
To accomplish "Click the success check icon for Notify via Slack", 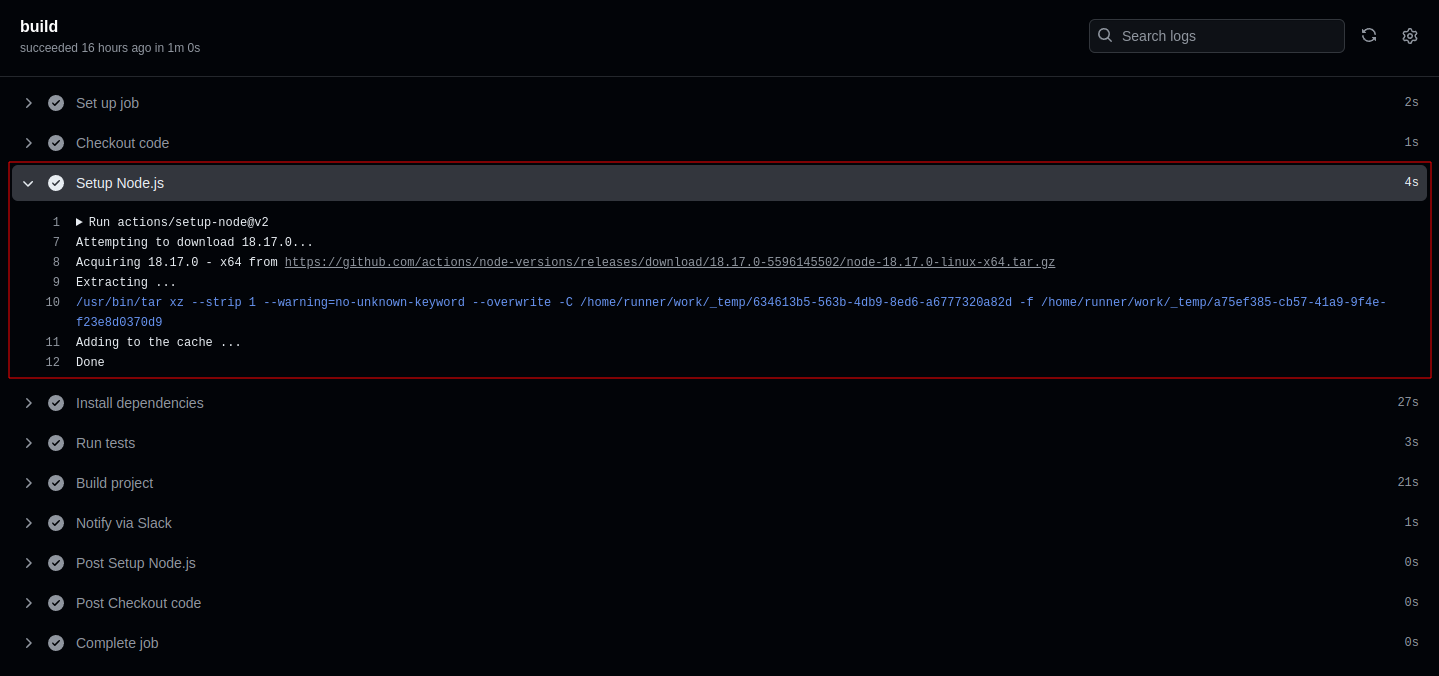I will pos(56,523).
